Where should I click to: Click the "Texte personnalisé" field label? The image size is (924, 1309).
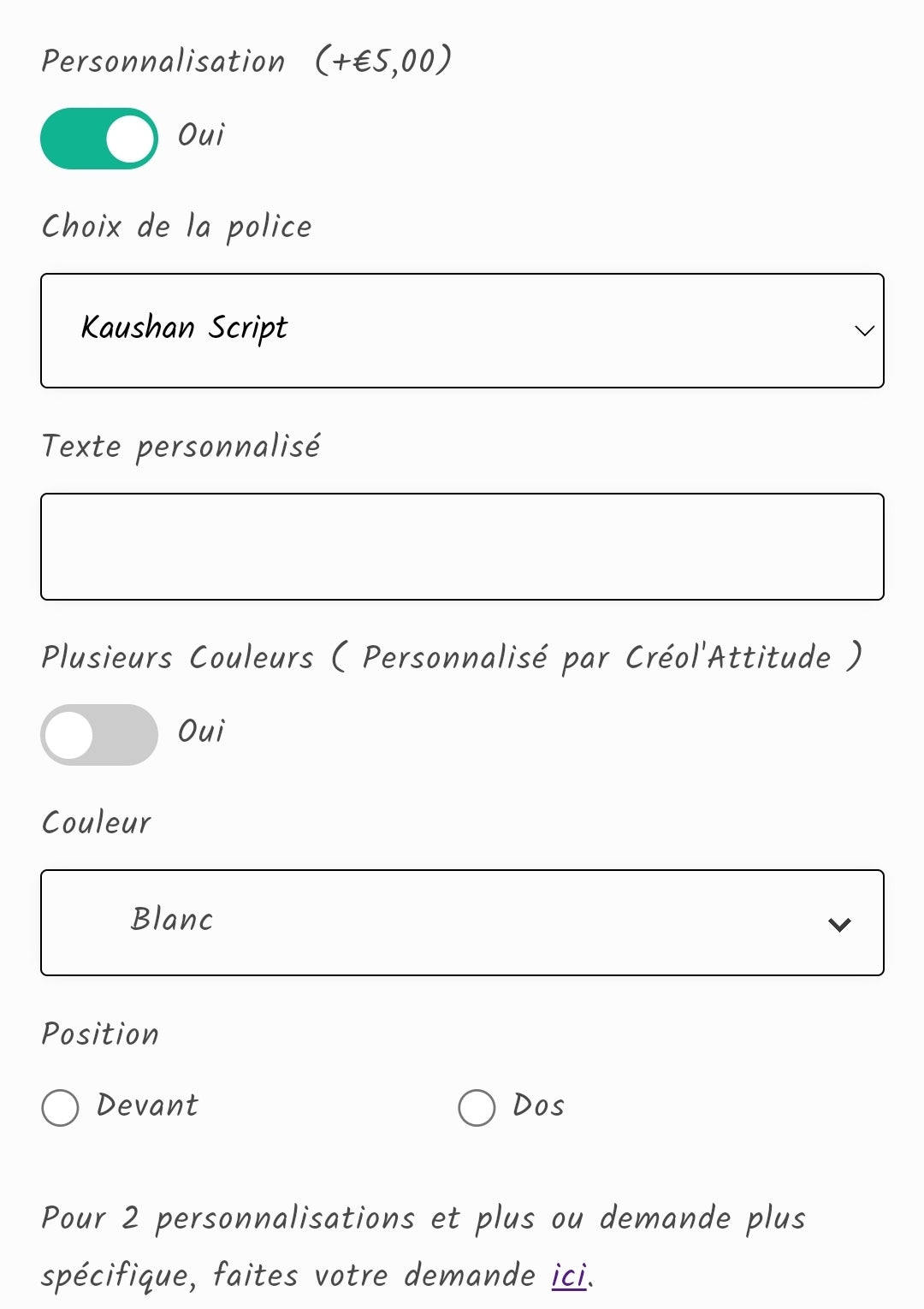(x=181, y=447)
